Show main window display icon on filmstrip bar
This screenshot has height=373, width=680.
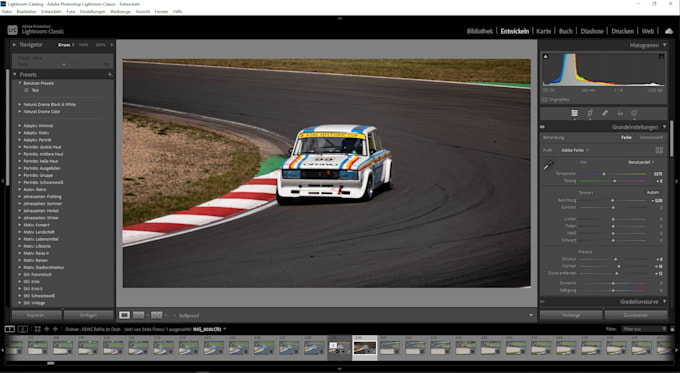(10, 329)
